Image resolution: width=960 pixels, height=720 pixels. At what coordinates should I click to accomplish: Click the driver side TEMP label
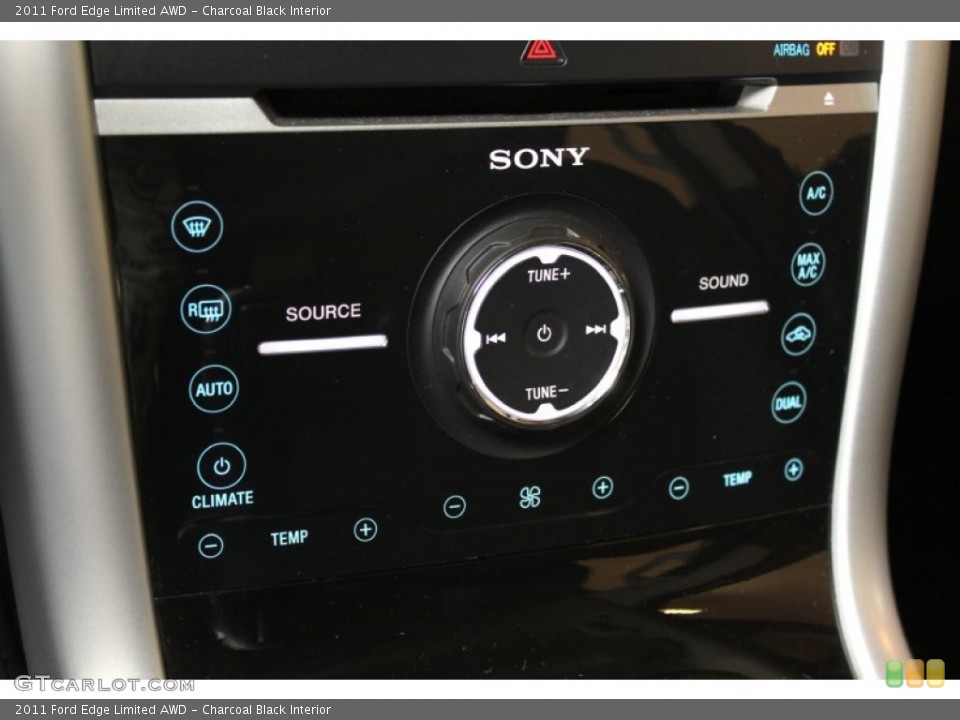pyautogui.click(x=290, y=538)
